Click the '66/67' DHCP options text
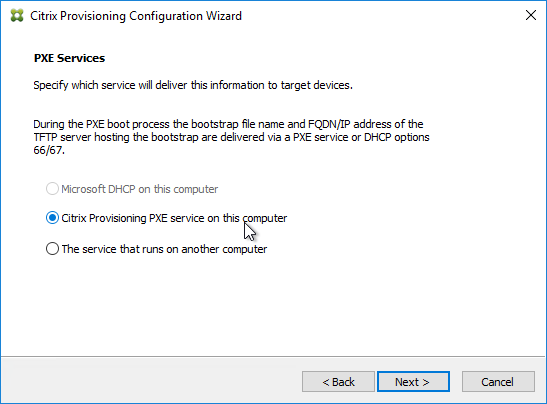 click(x=49, y=150)
